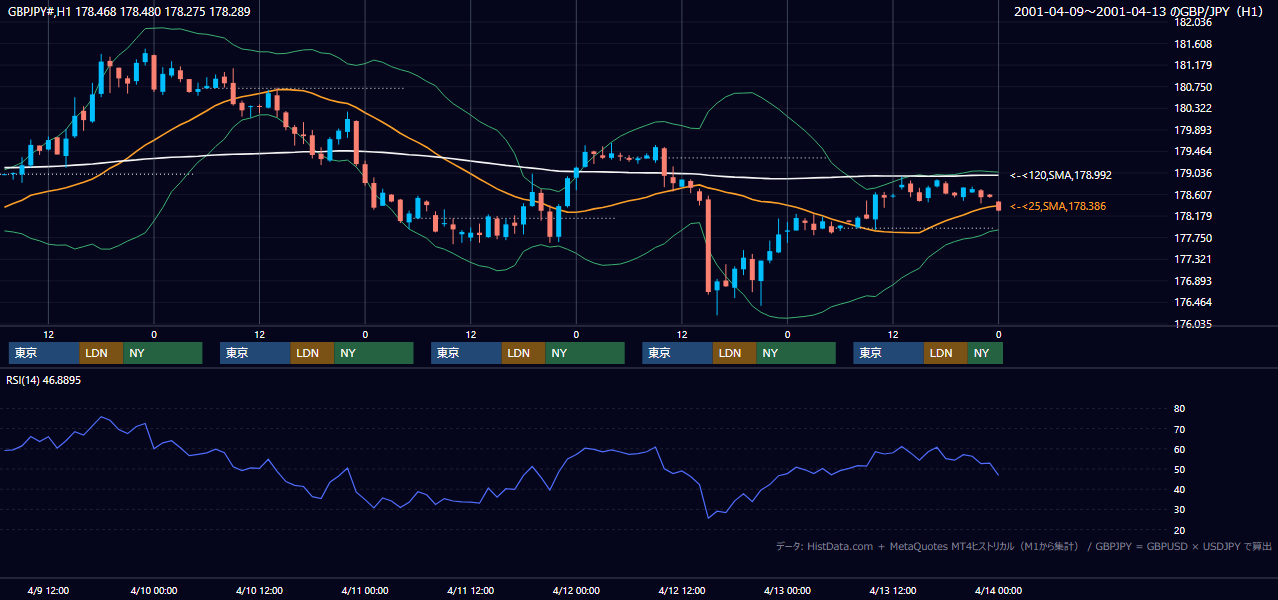Click the 177.321 price axis label
The height and width of the screenshot is (600, 1278).
point(1193,259)
